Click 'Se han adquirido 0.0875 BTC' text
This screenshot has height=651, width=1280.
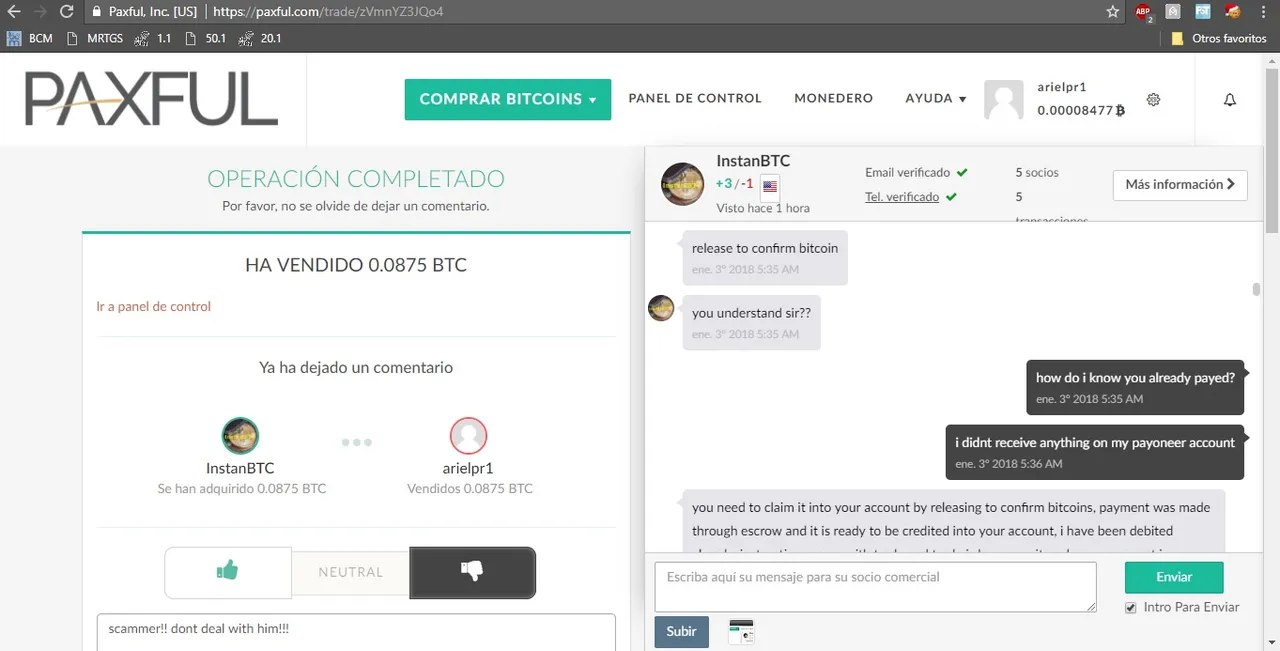click(242, 489)
